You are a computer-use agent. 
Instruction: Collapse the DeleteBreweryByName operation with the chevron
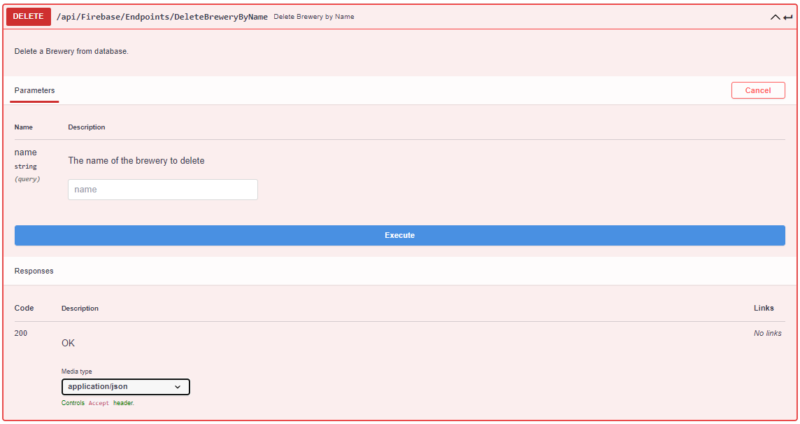[x=775, y=17]
